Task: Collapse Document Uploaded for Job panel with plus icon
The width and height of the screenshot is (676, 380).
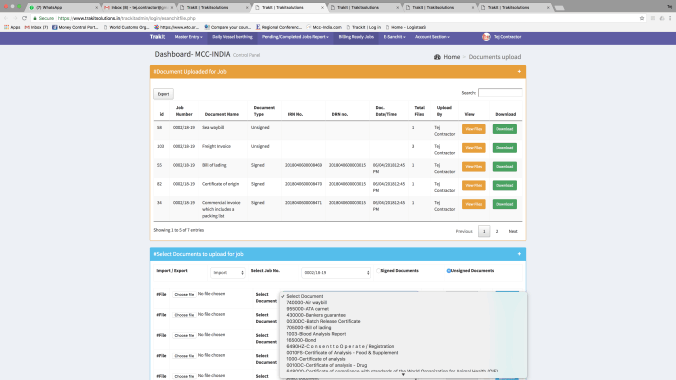Action: pyautogui.click(x=519, y=72)
